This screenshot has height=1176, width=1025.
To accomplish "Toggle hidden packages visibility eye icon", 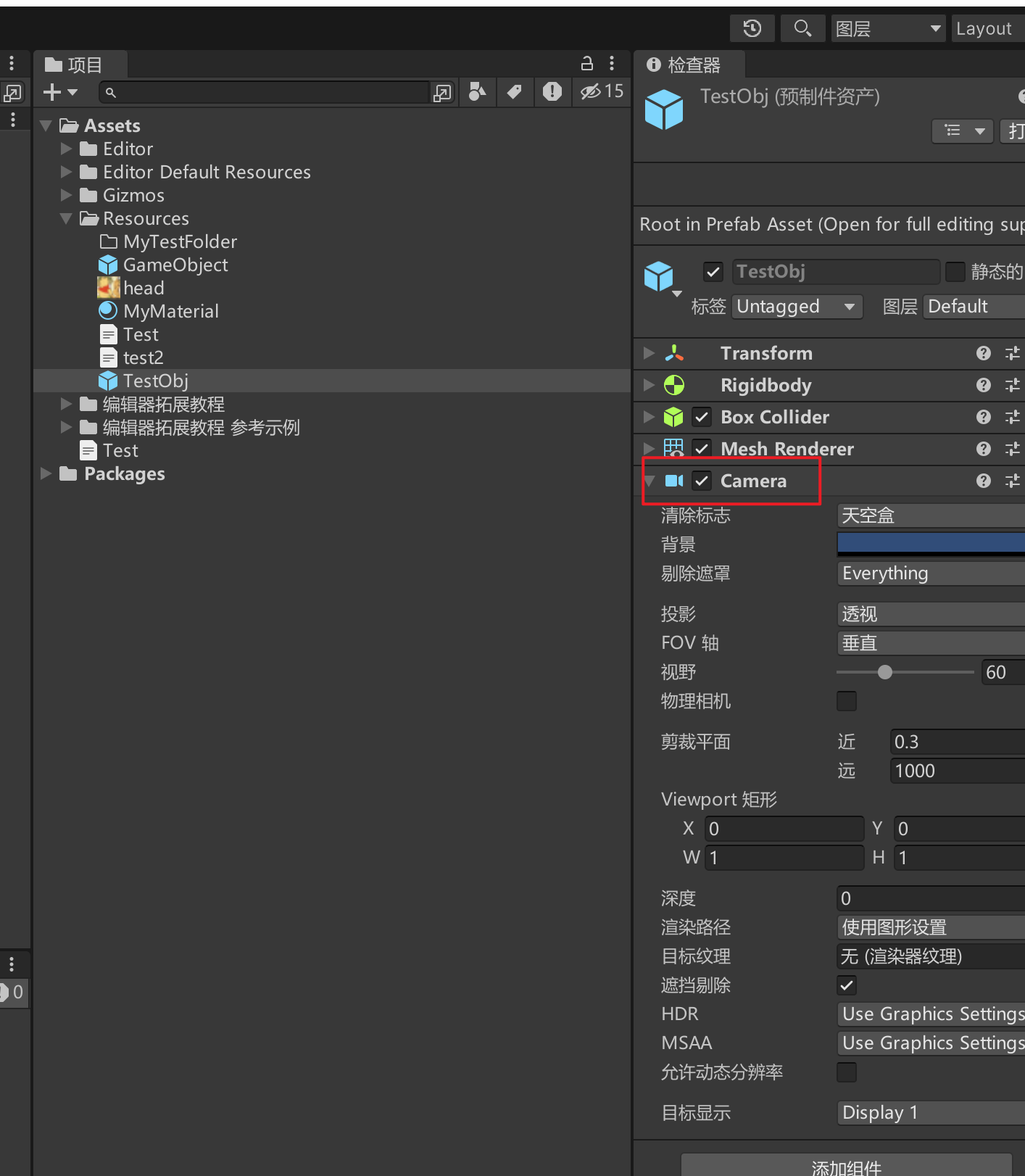I will (x=601, y=91).
